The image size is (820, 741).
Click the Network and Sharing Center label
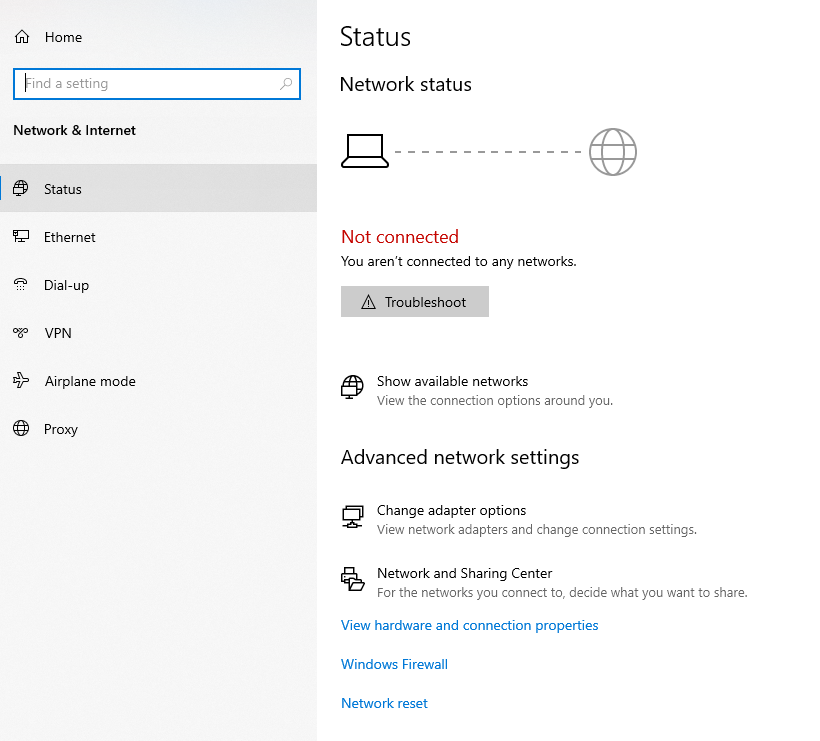pyautogui.click(x=464, y=573)
